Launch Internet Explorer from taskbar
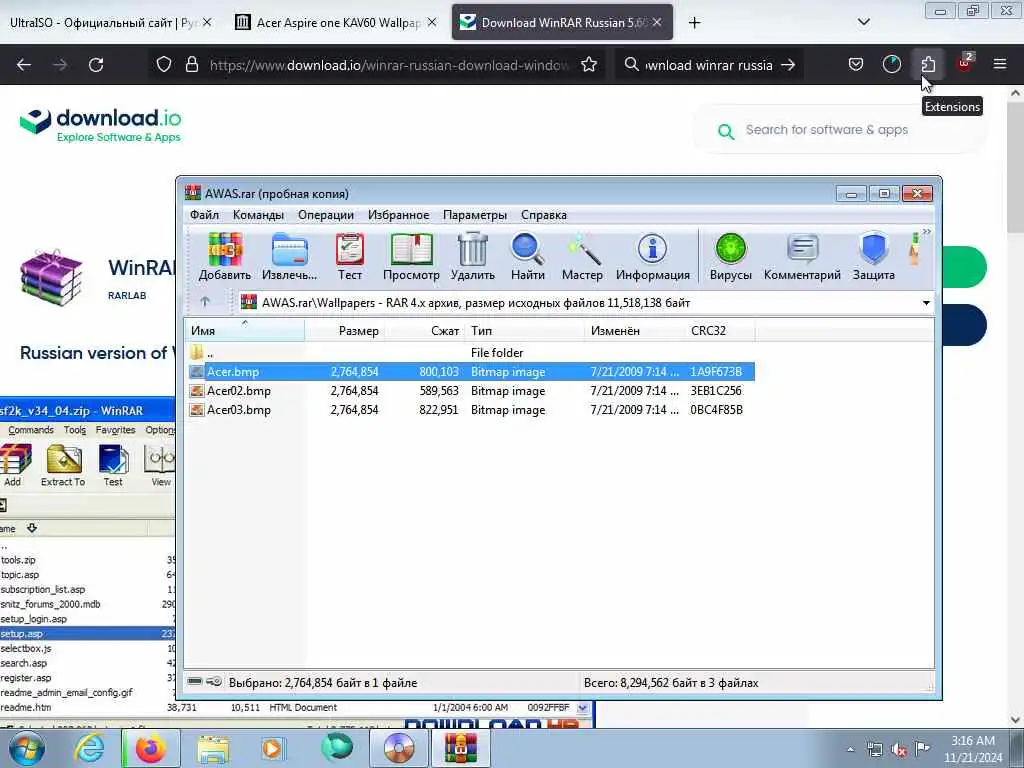Viewport: 1024px width, 768px height. (89, 748)
